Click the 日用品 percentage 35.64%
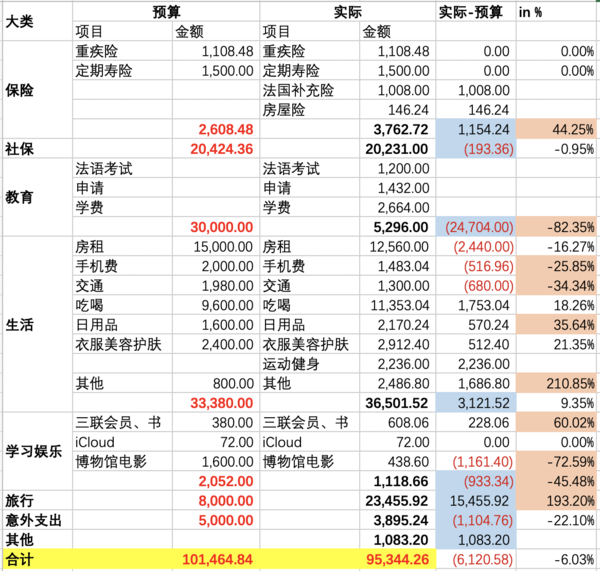Viewport: 600px width, 571px height. coord(558,325)
